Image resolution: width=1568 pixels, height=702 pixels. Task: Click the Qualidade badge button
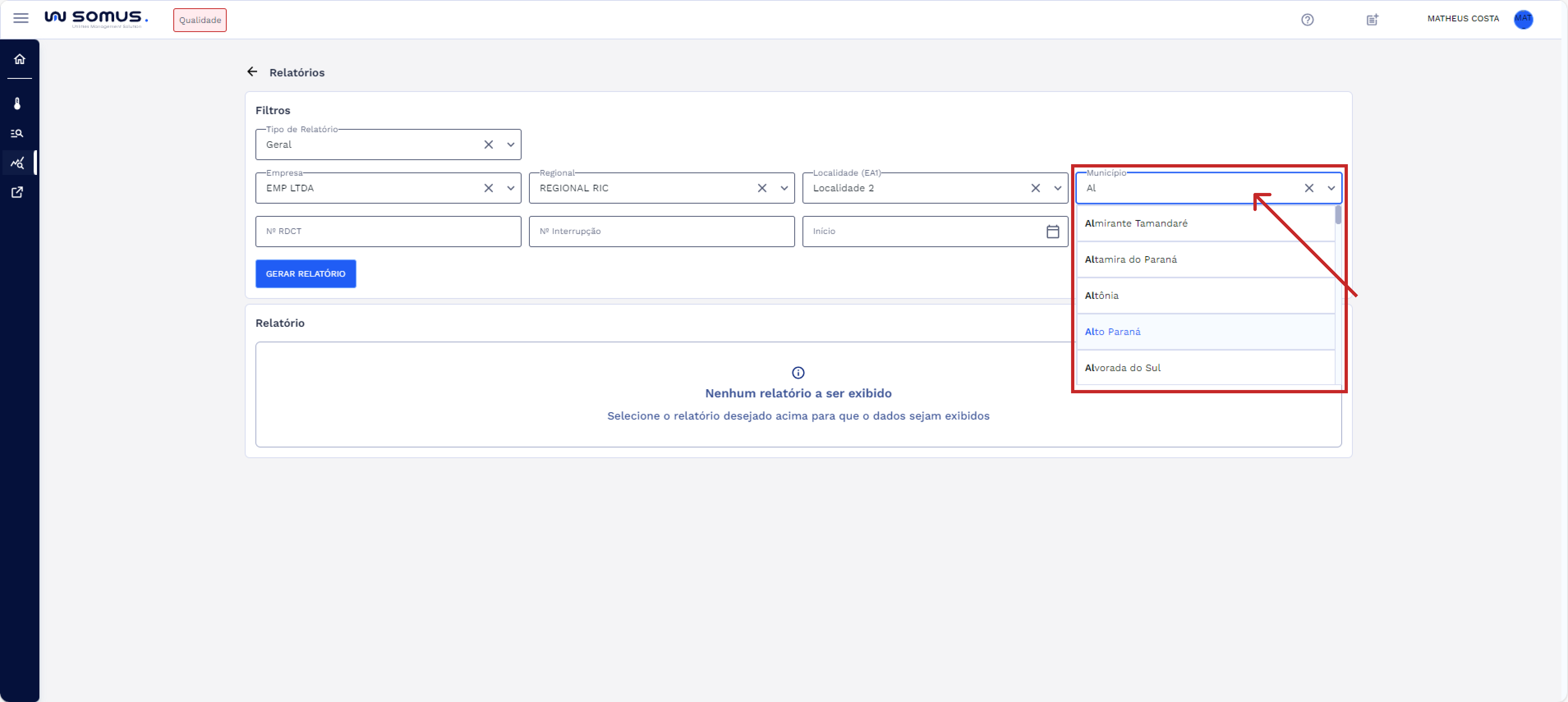click(x=200, y=20)
